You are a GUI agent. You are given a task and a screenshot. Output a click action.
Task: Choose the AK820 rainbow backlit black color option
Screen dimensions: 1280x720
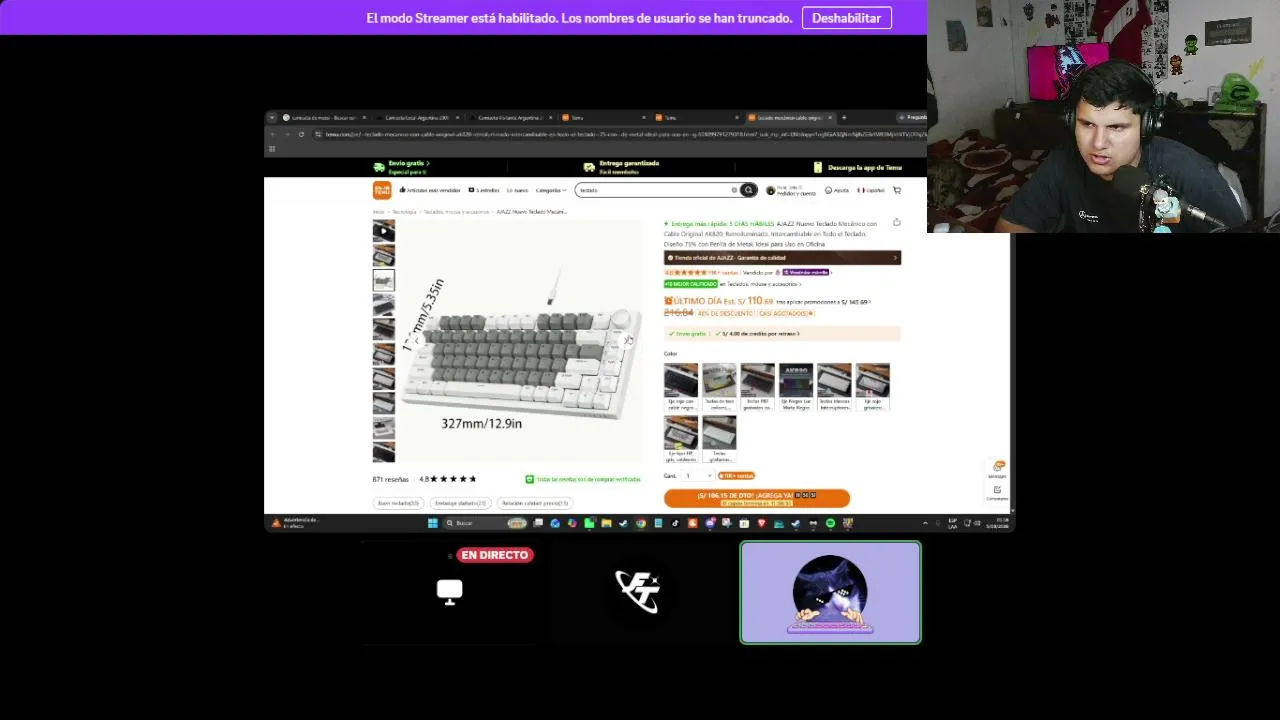pyautogui.click(x=796, y=387)
